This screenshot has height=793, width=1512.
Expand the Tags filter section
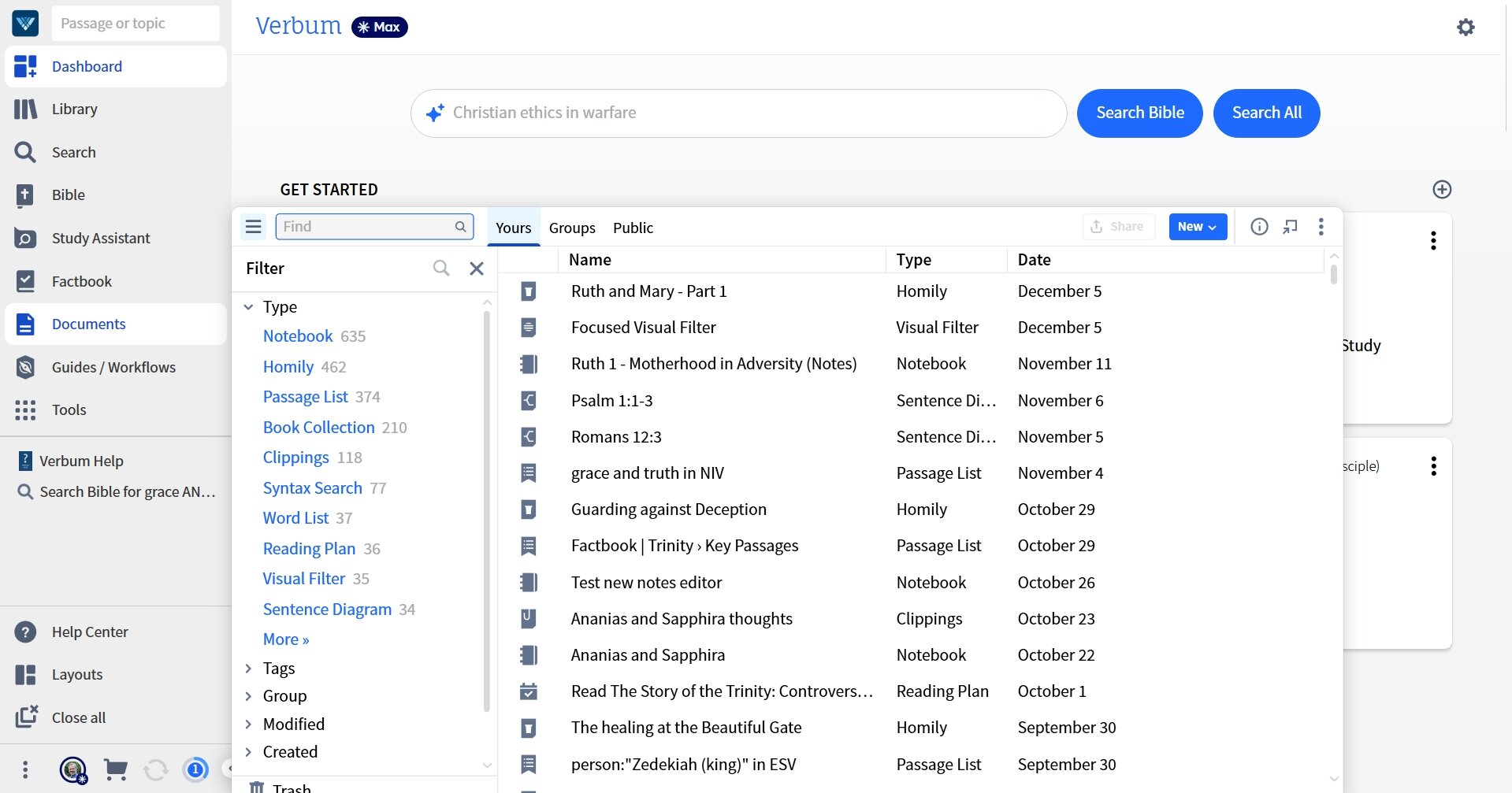(x=248, y=669)
